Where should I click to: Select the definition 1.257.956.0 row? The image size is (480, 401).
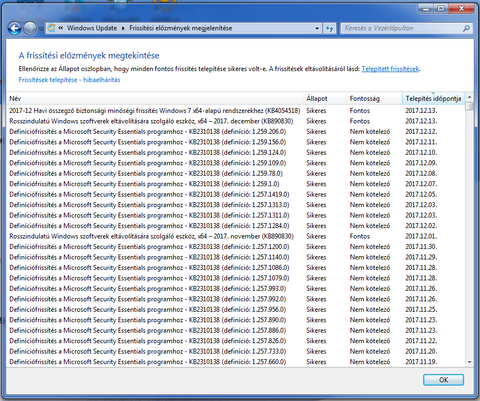tap(235, 309)
